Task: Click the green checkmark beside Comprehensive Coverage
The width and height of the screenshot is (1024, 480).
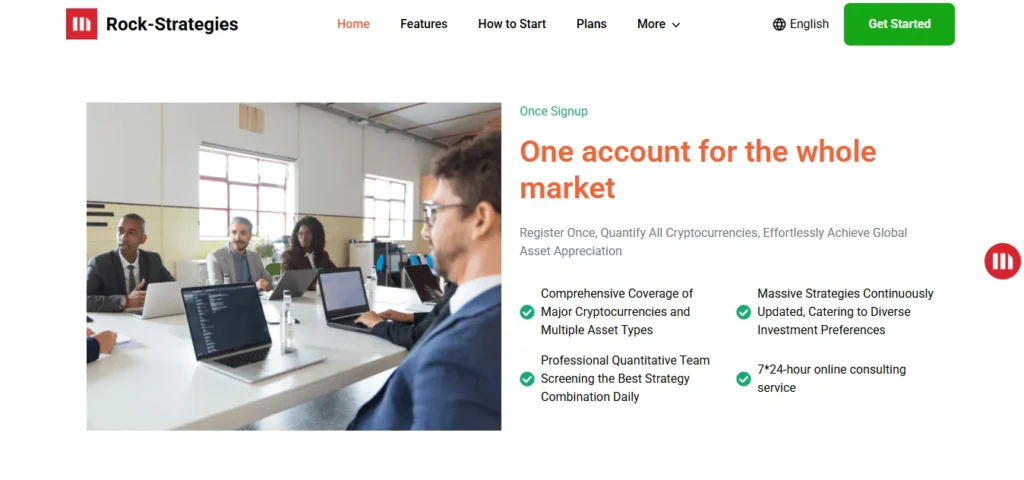Action: tap(527, 312)
